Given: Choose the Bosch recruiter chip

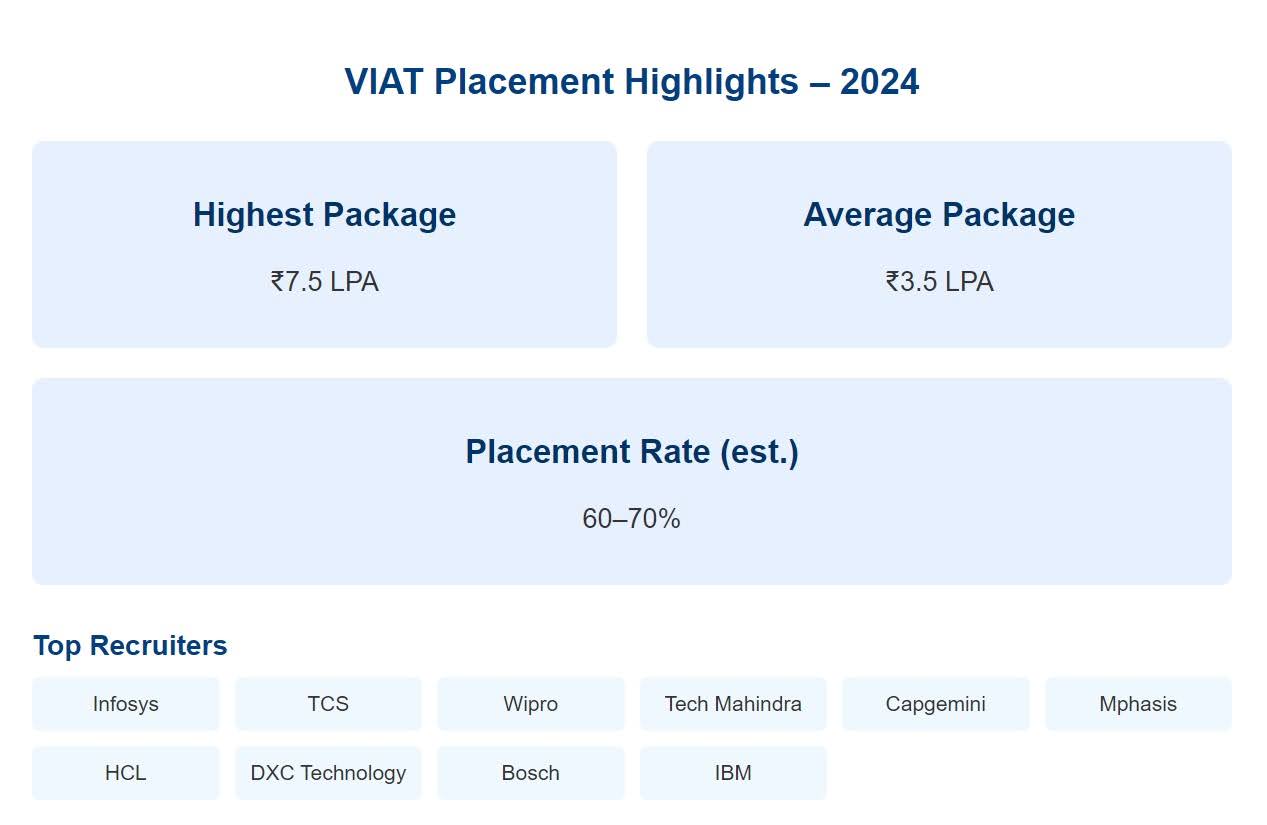Looking at the screenshot, I should pyautogui.click(x=531, y=773).
